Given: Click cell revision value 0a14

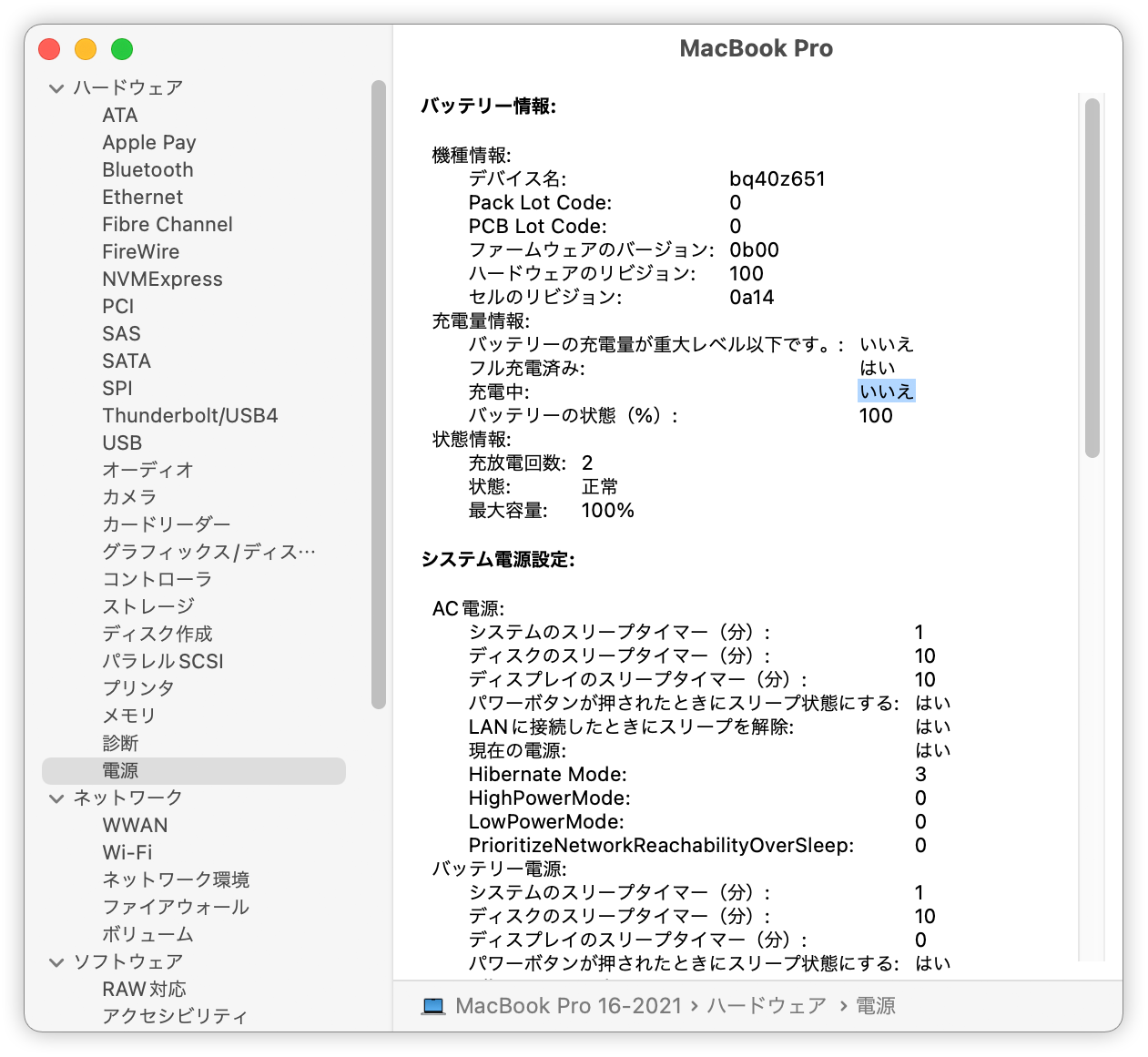Looking at the screenshot, I should [x=752, y=298].
